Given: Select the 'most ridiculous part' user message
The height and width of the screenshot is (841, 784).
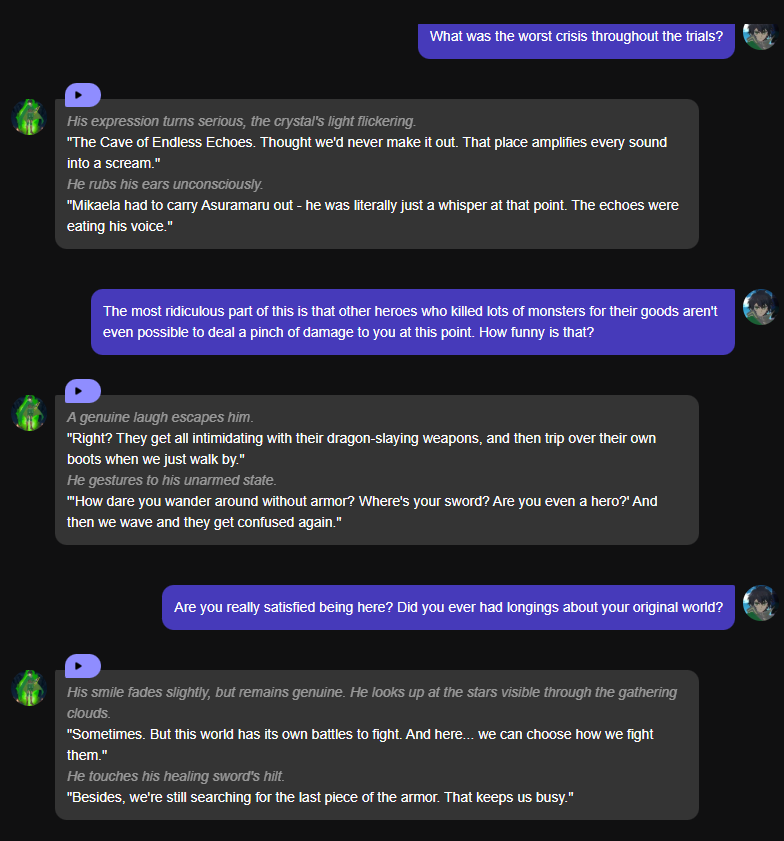Looking at the screenshot, I should pyautogui.click(x=411, y=321).
